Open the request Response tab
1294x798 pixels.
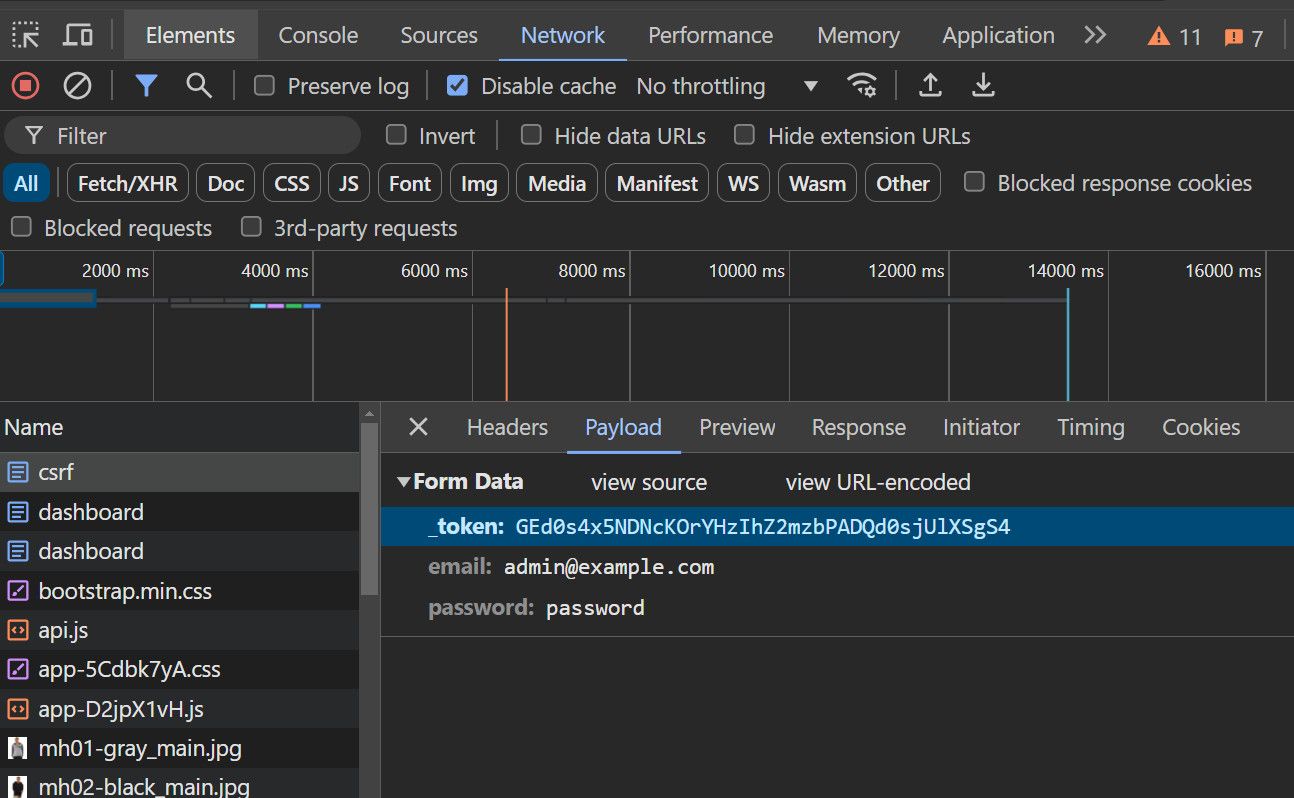point(858,427)
